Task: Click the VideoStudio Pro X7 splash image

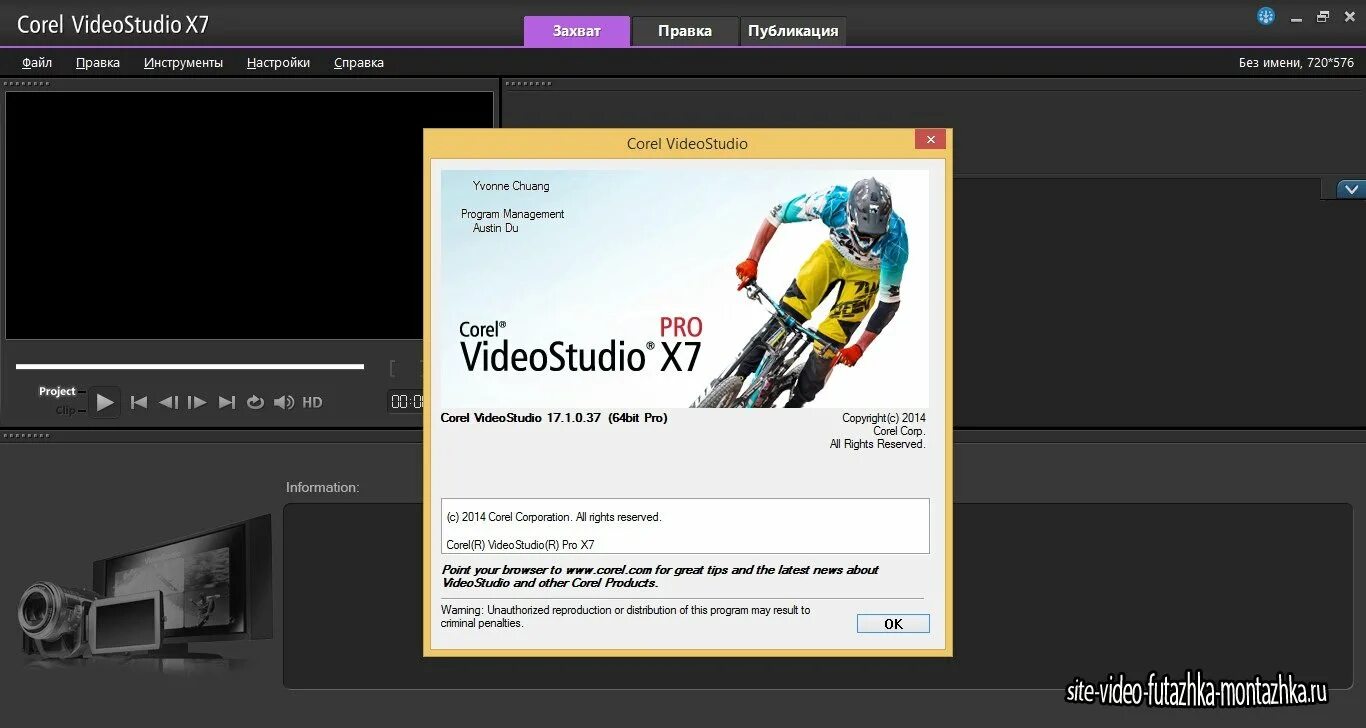Action: click(x=685, y=288)
